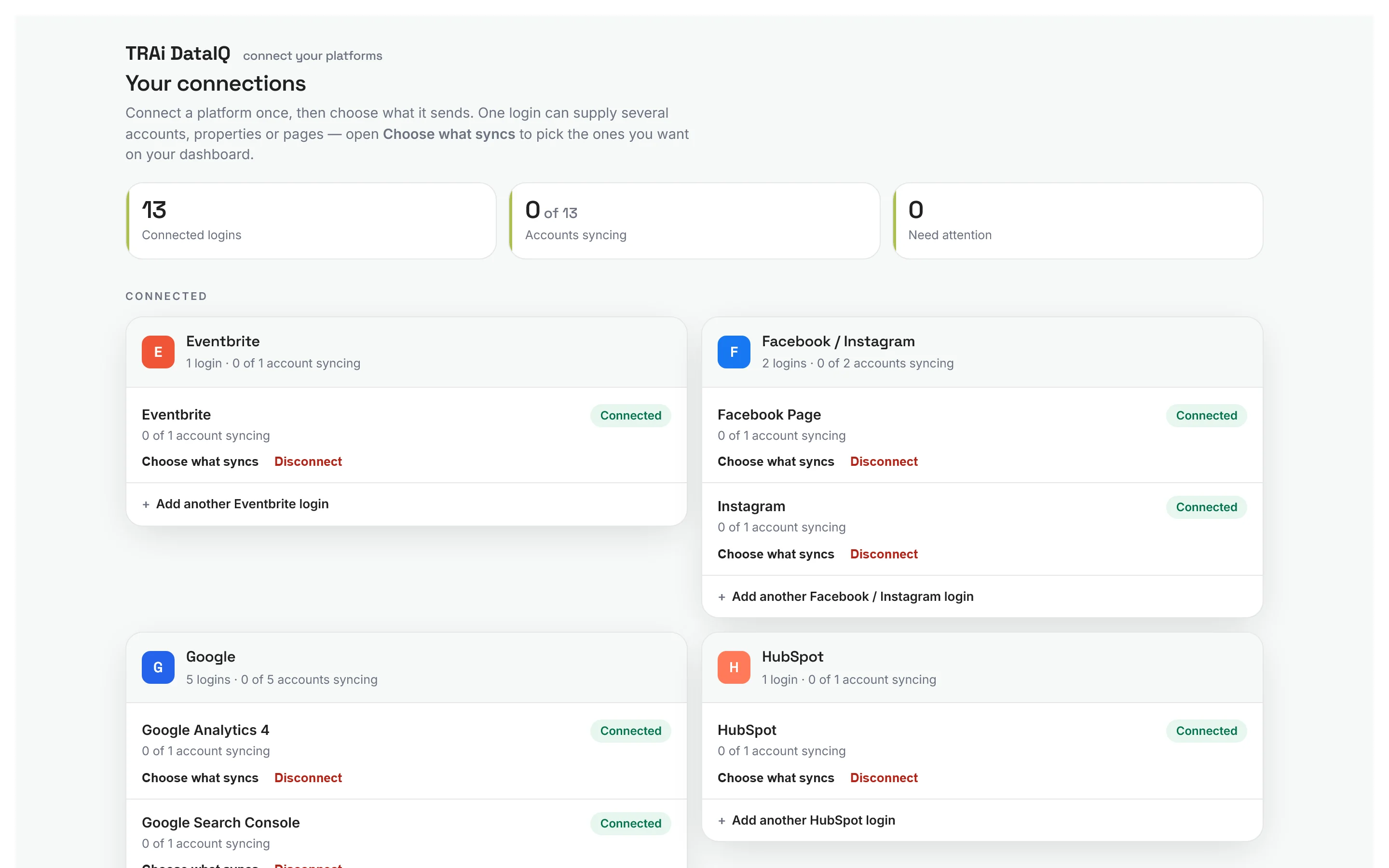
Task: Disconnect the Eventbrite login
Action: click(308, 461)
